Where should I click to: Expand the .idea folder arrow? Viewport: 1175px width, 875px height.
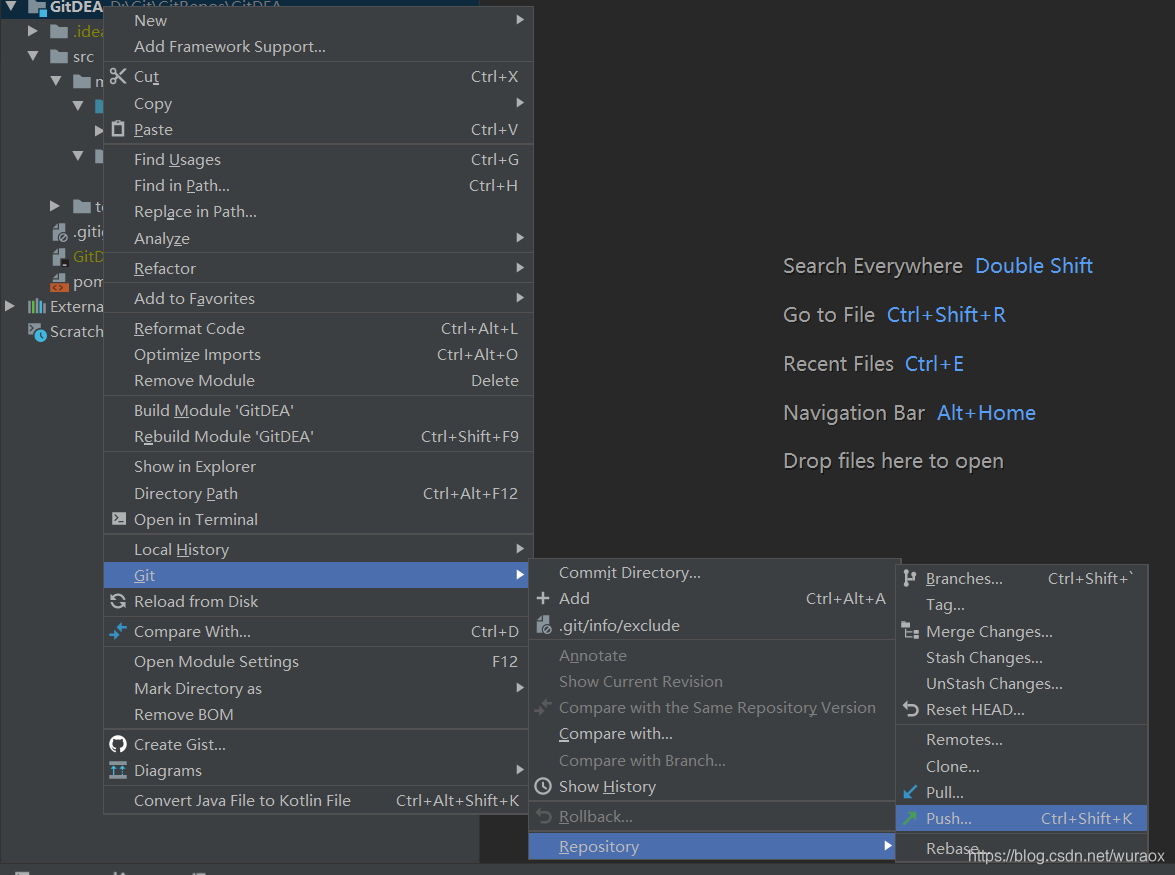[32, 31]
